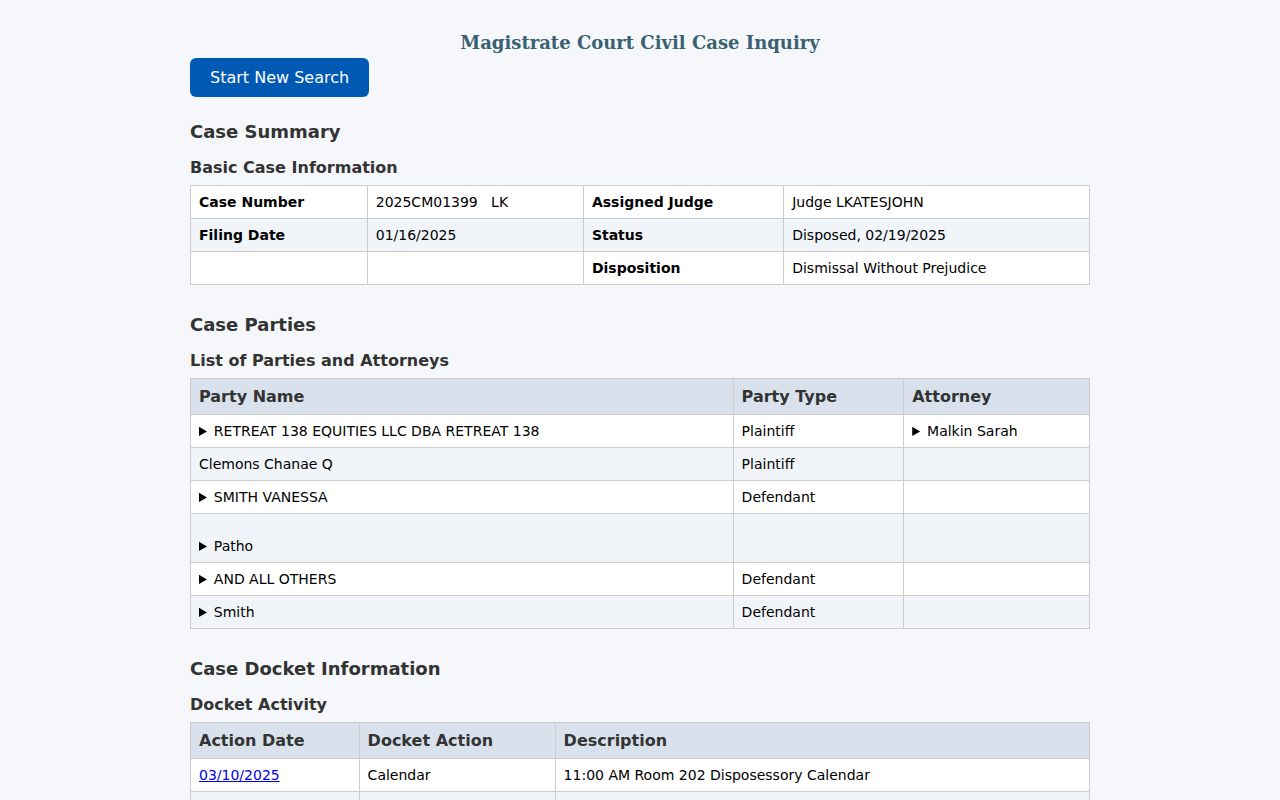Expand the SMITH VANESSA defendant row
1280x800 pixels.
tap(263, 497)
